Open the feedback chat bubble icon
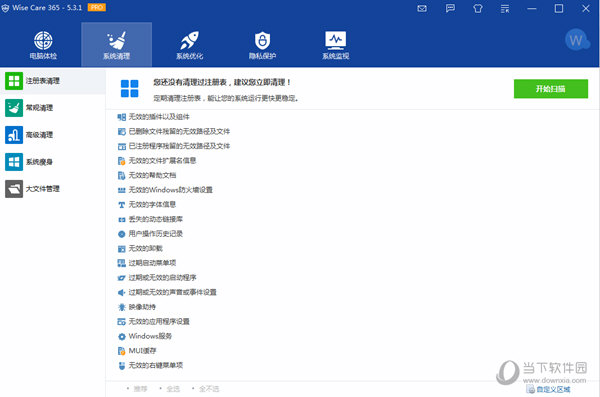Screen dimensions: 600x397 [450, 8]
